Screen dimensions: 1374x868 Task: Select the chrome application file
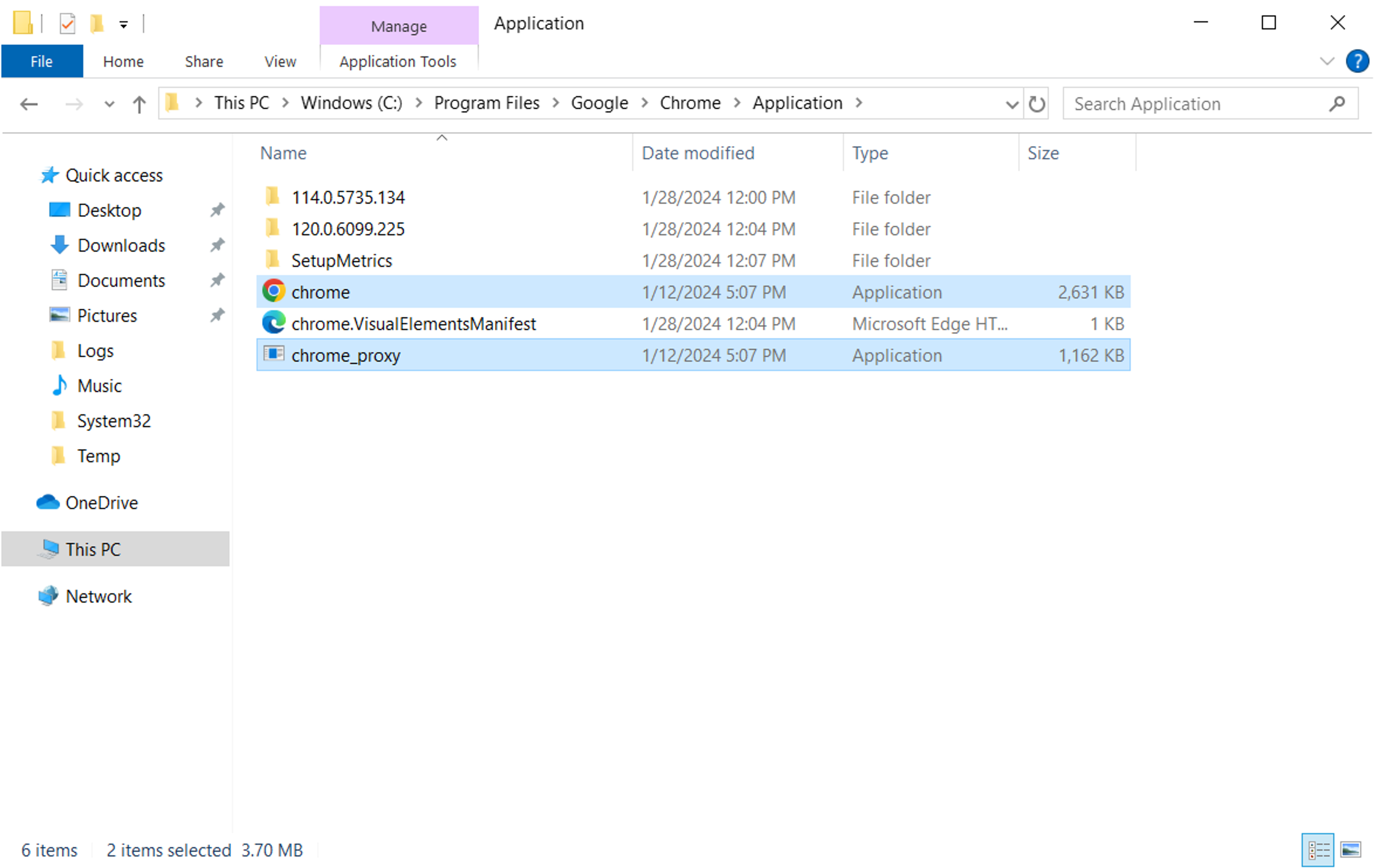693,292
